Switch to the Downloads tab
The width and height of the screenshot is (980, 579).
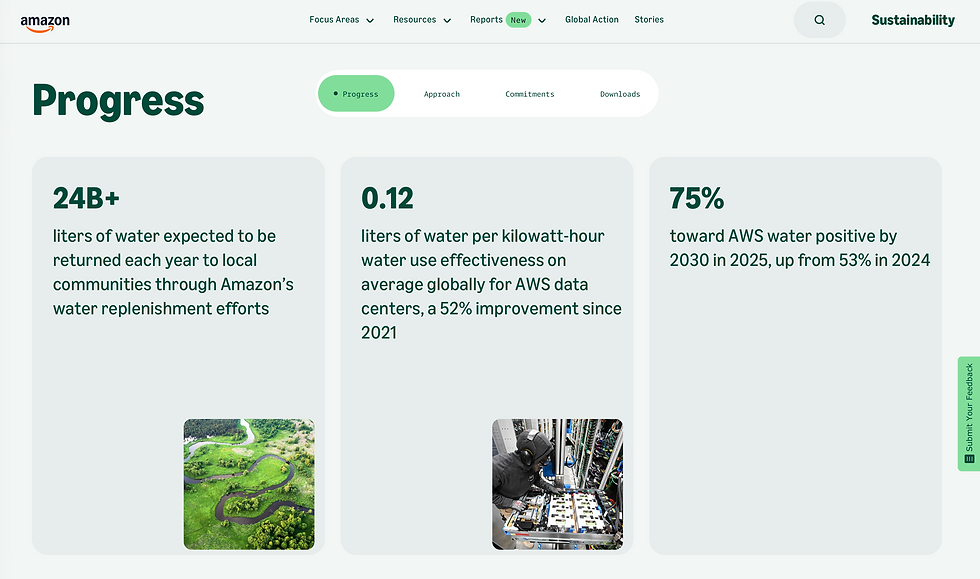620,94
